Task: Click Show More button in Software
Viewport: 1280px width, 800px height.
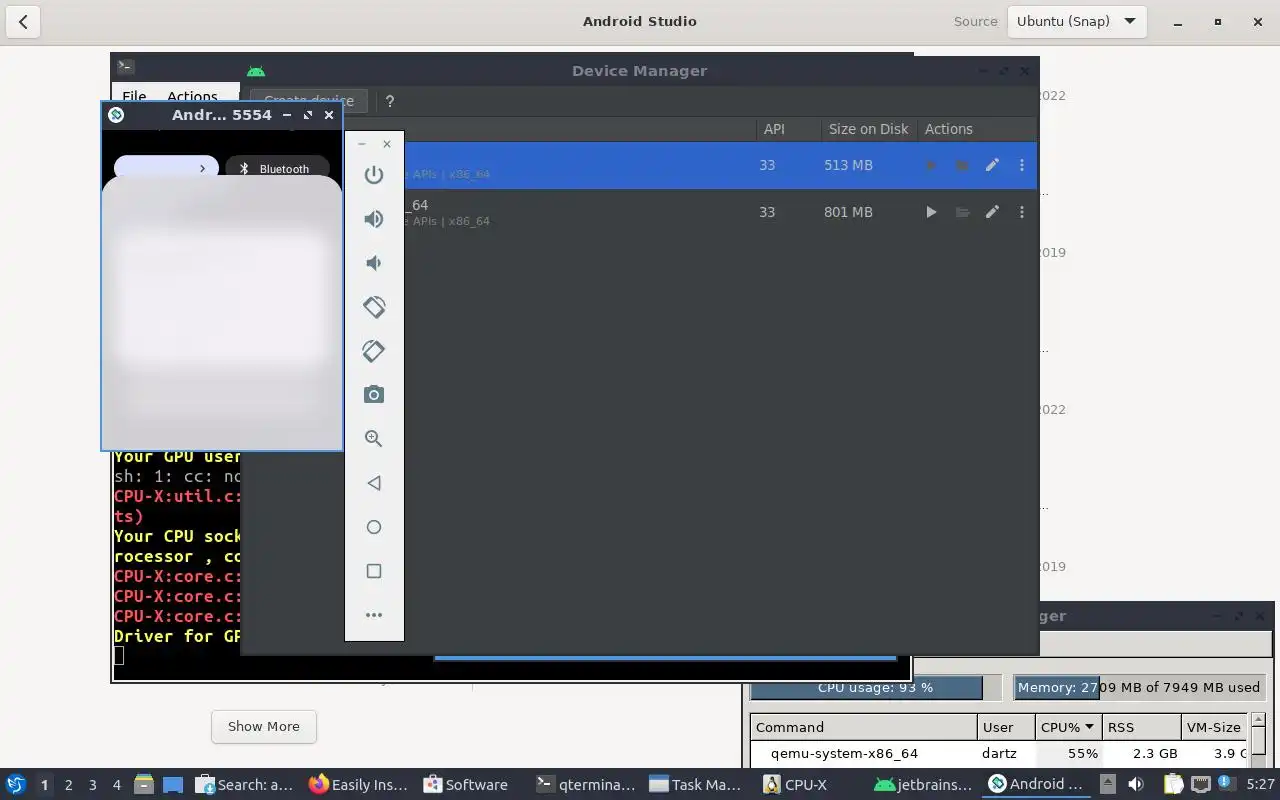Action: [x=264, y=727]
